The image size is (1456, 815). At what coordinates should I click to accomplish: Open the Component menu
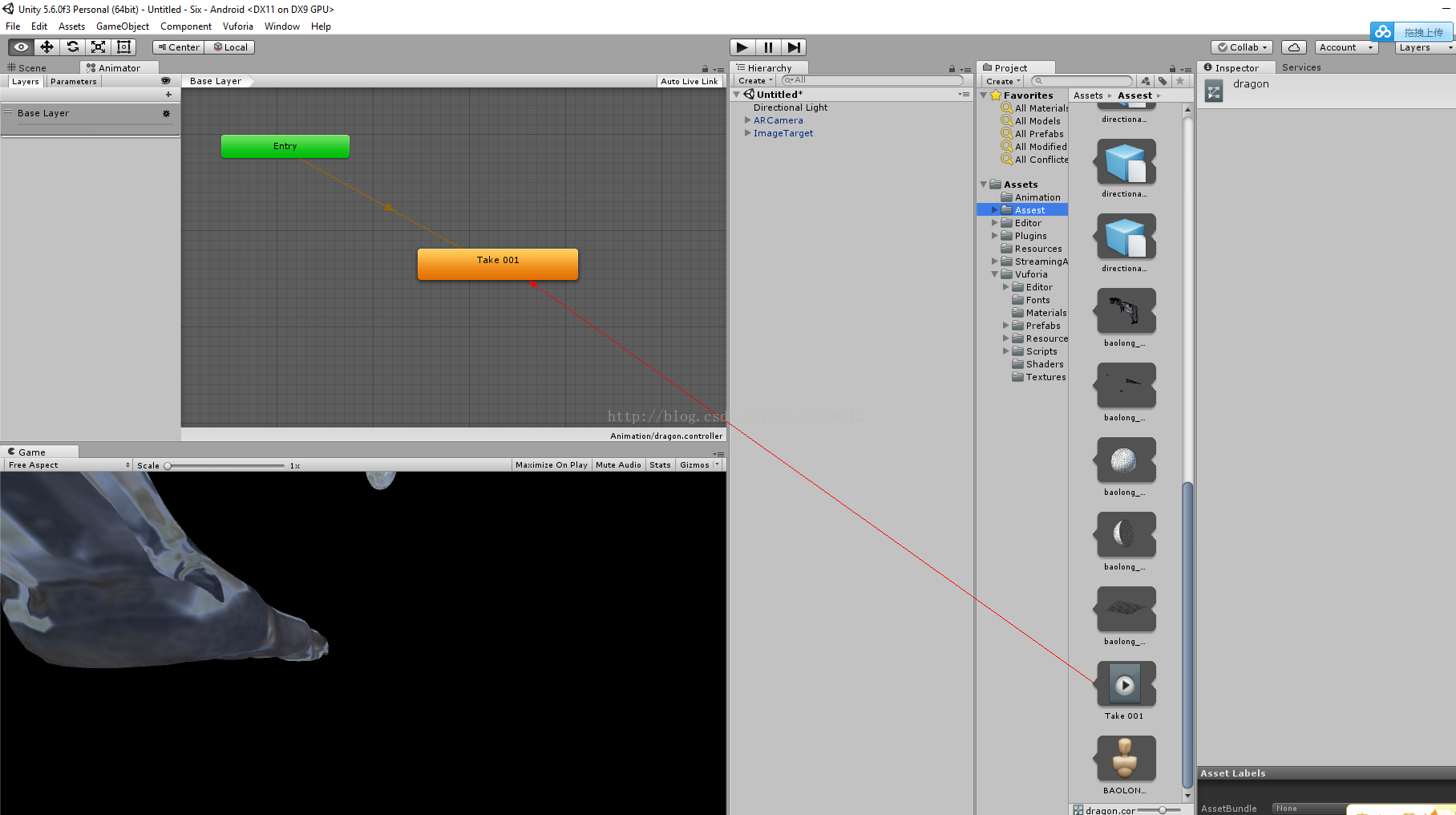186,26
